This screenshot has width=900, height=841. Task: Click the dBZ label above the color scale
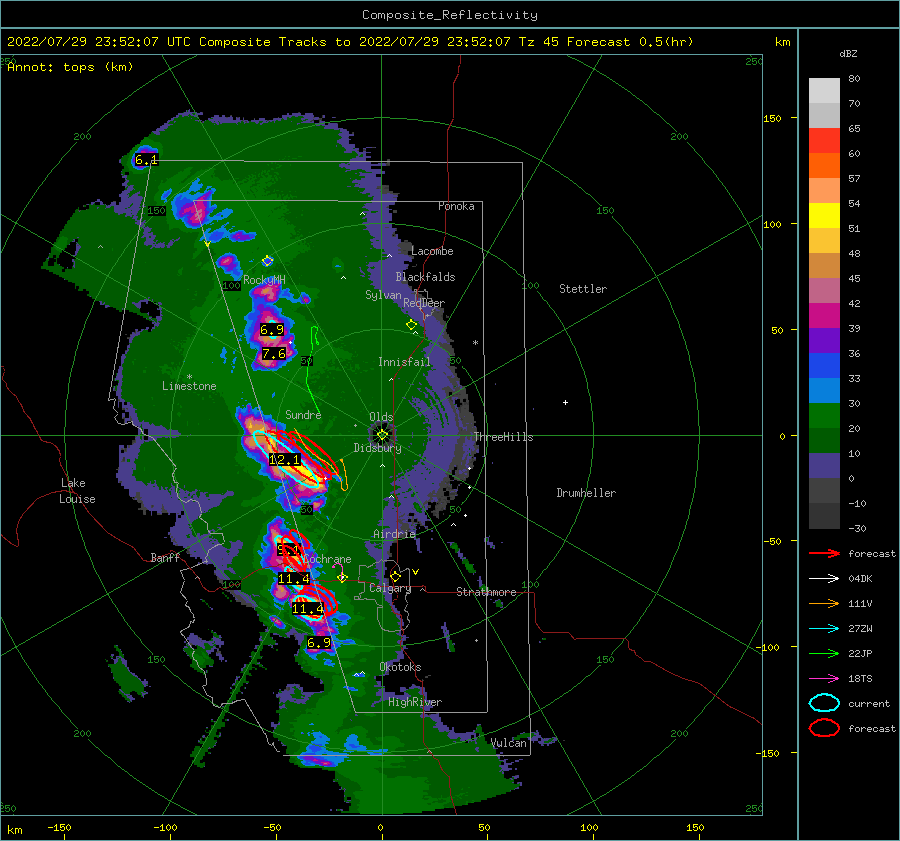[x=848, y=53]
